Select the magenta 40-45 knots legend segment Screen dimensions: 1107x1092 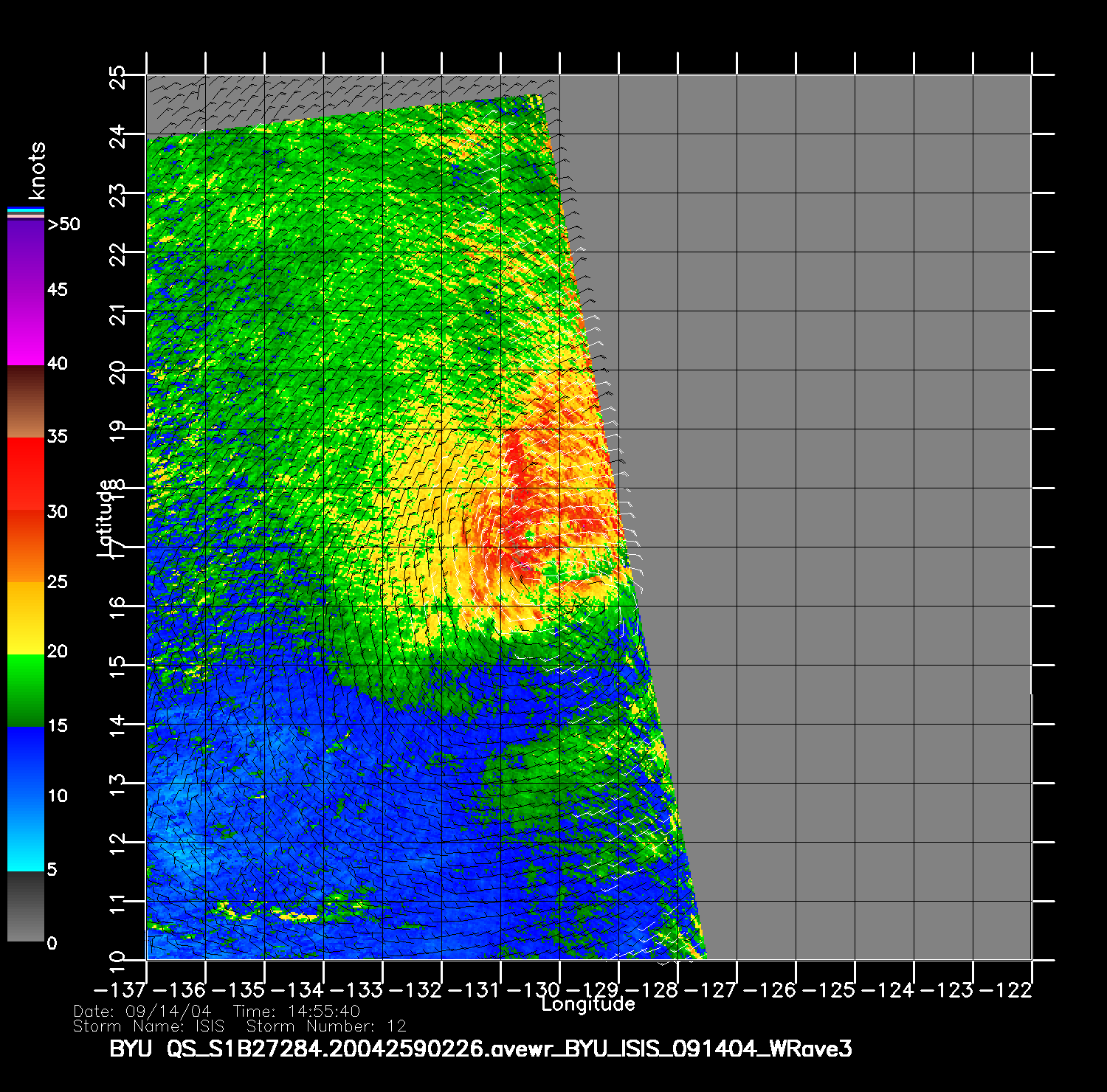(26, 328)
